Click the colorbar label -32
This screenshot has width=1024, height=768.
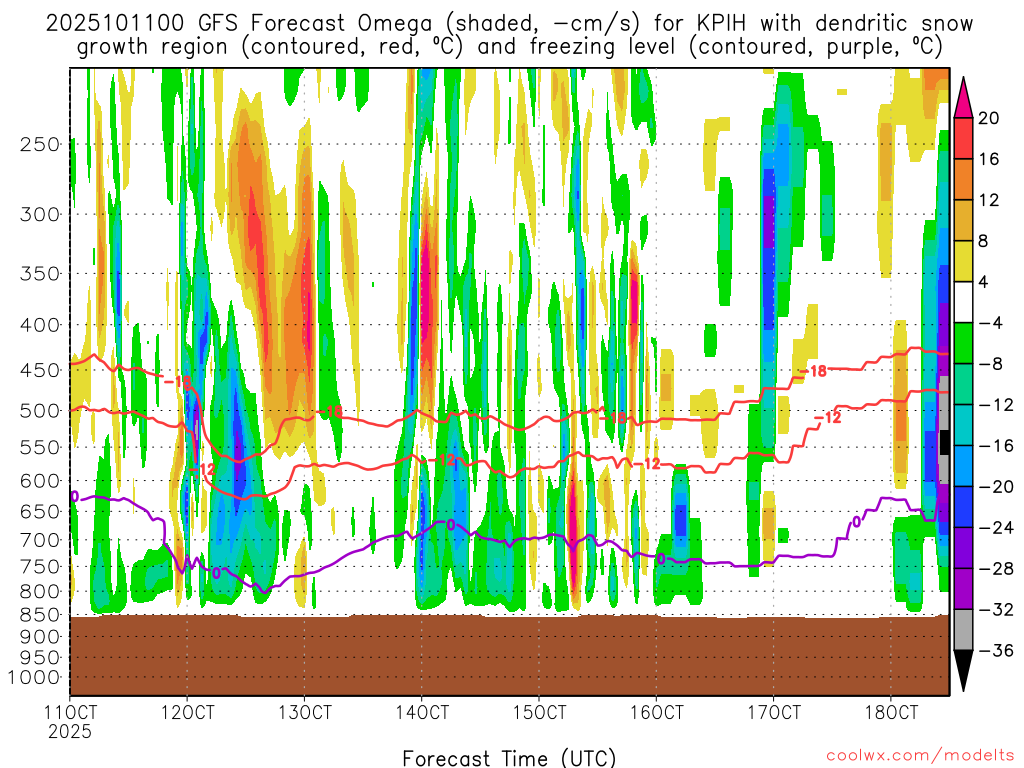point(996,610)
